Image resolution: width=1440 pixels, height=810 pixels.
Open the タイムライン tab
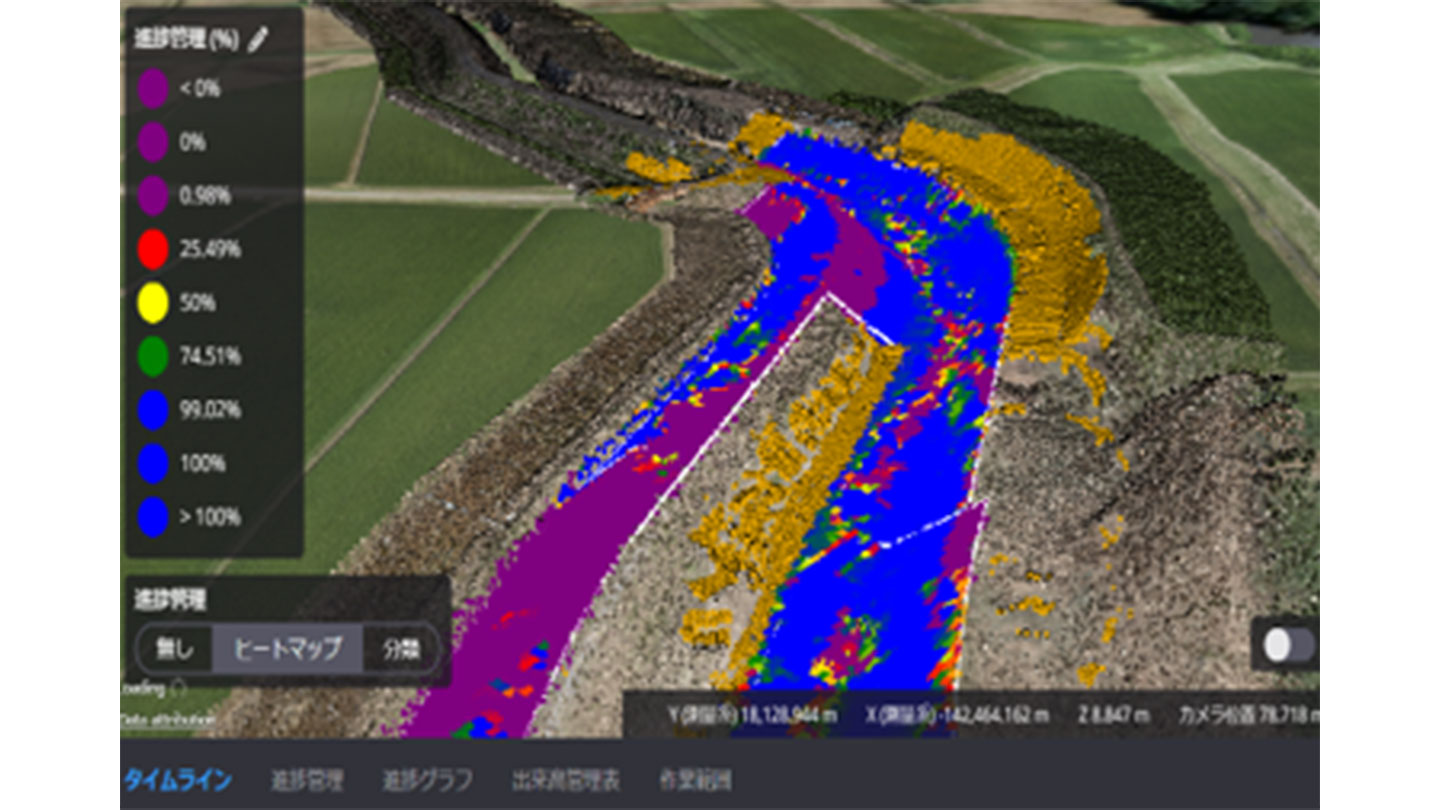(177, 779)
